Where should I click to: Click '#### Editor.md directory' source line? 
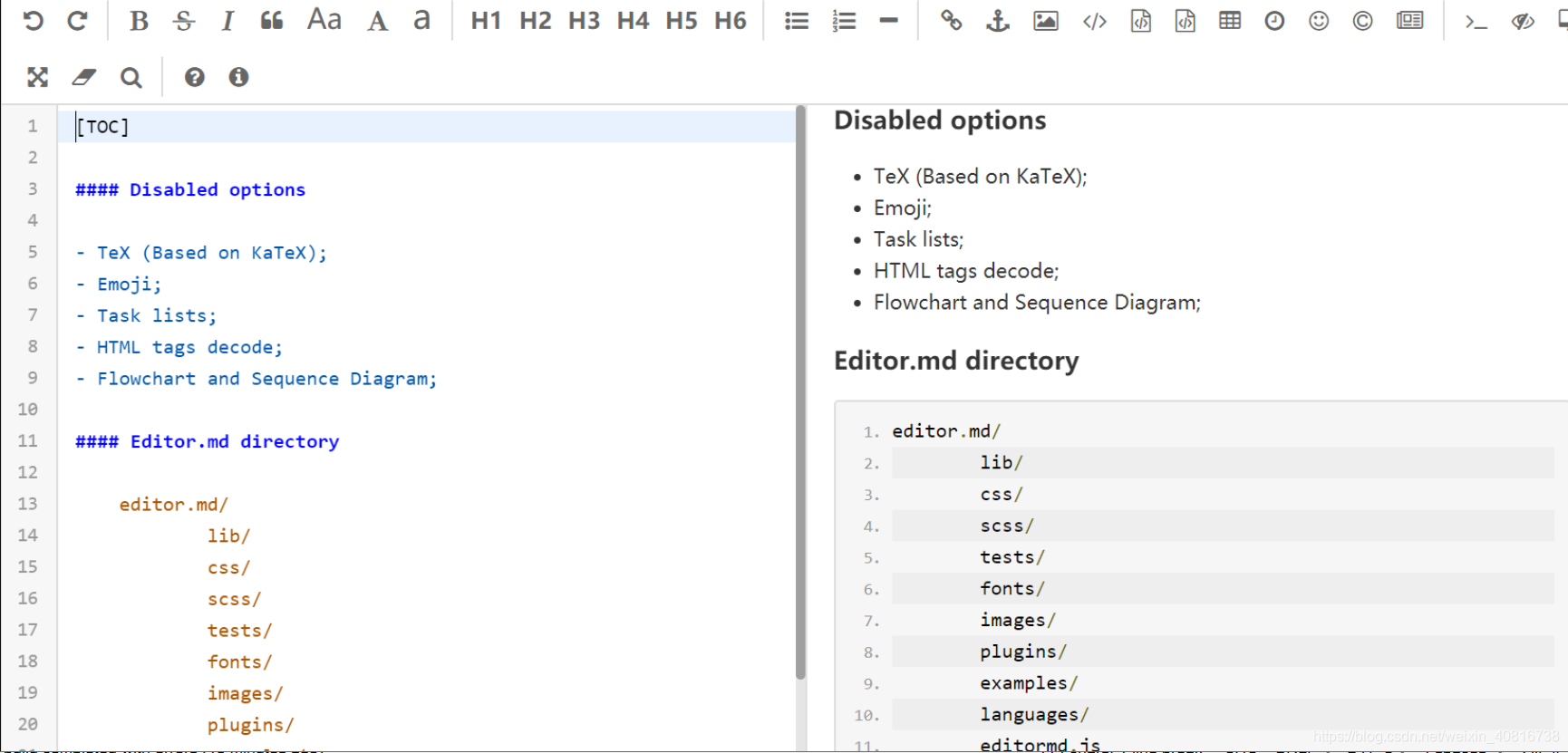point(208,441)
